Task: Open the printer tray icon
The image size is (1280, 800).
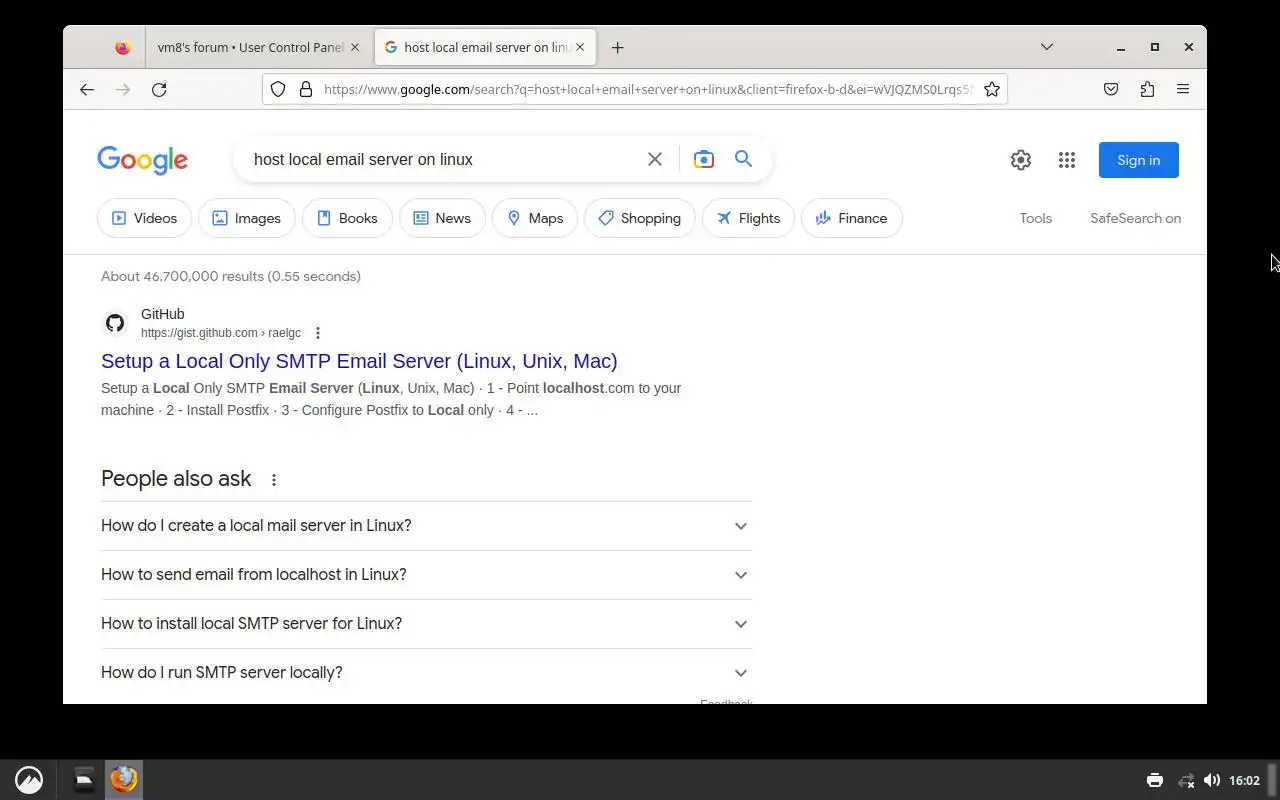Action: tap(1155, 780)
